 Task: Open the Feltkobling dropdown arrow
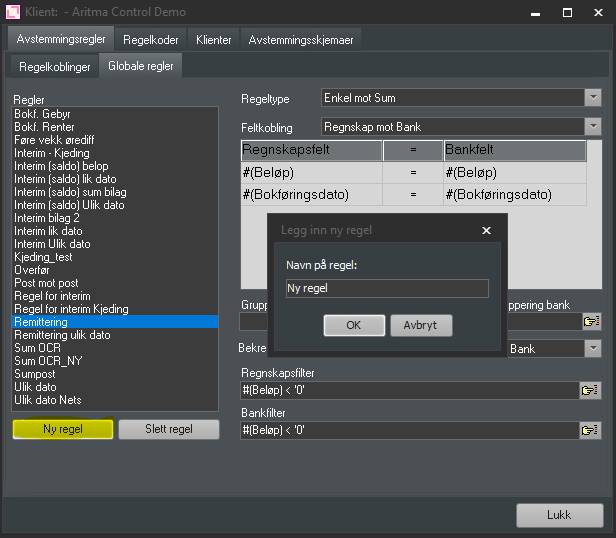[x=592, y=126]
